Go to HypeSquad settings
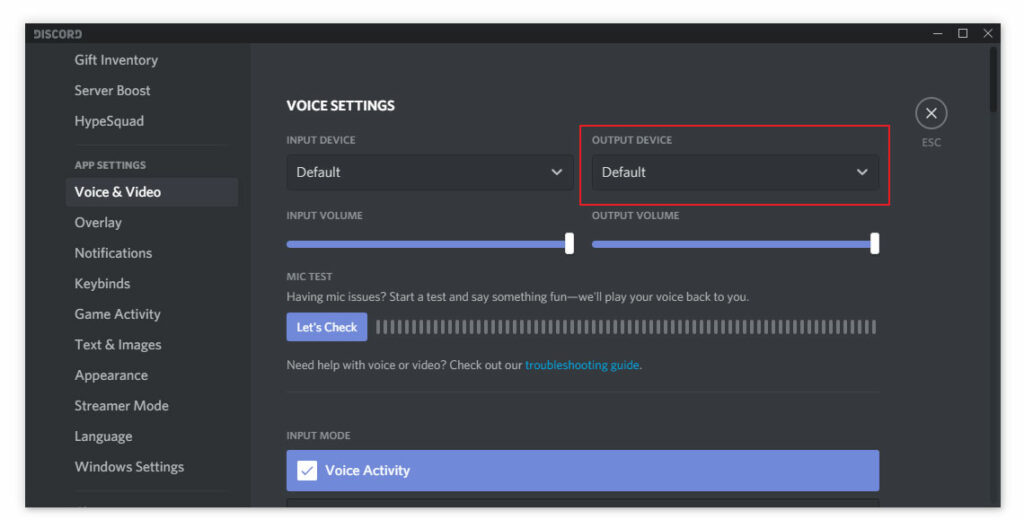1024x520 pixels. [108, 122]
